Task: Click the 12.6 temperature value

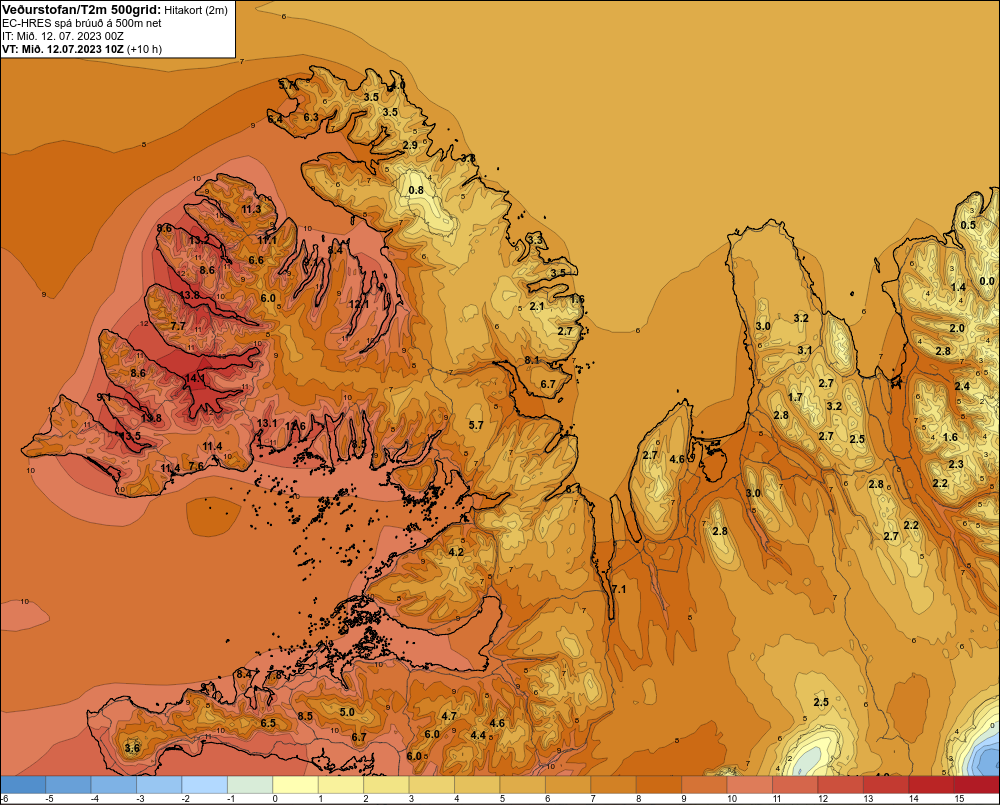Action: 295,426
